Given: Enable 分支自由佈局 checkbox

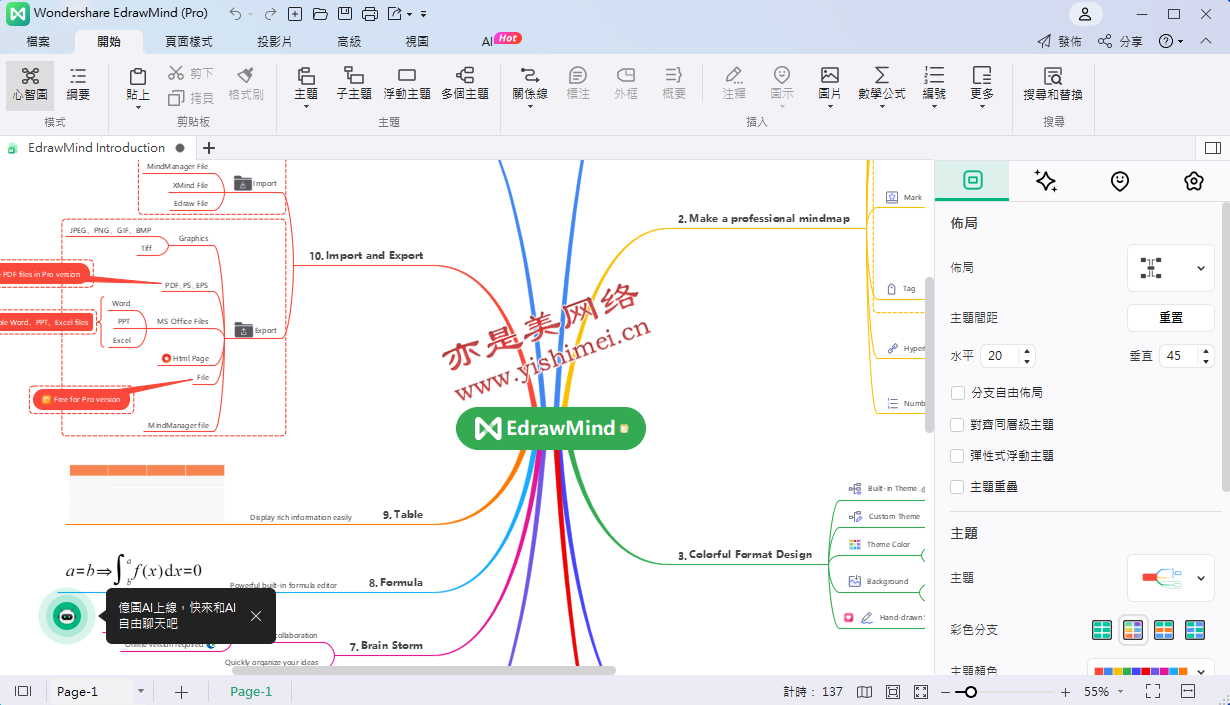Looking at the screenshot, I should pos(957,393).
